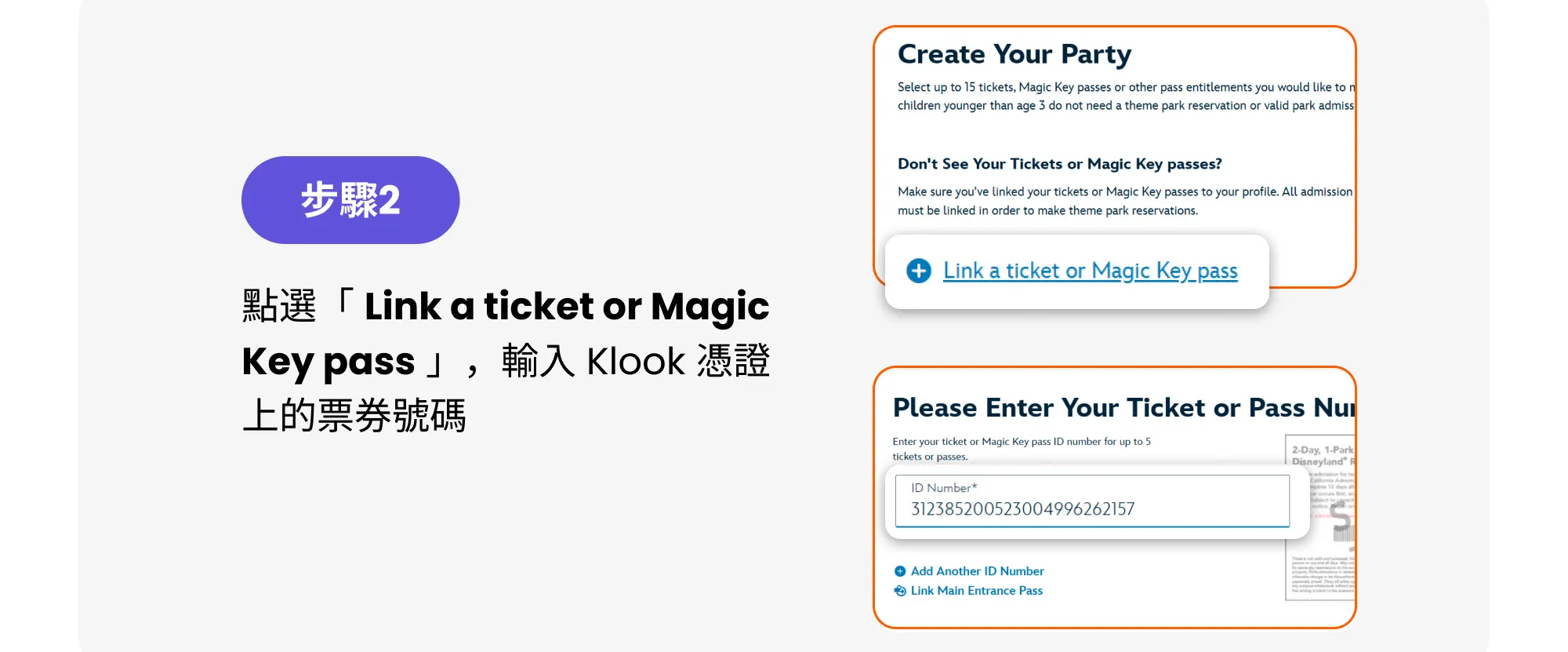Open Link Main Entrance Pass link

pyautogui.click(x=977, y=591)
